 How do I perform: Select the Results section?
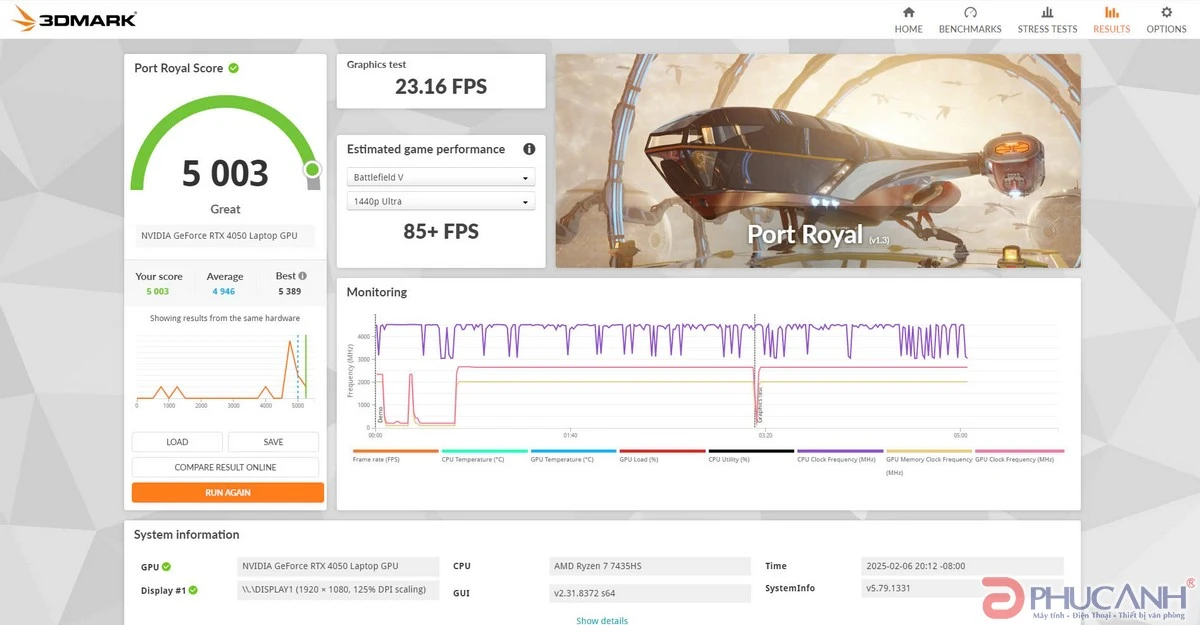click(1111, 20)
